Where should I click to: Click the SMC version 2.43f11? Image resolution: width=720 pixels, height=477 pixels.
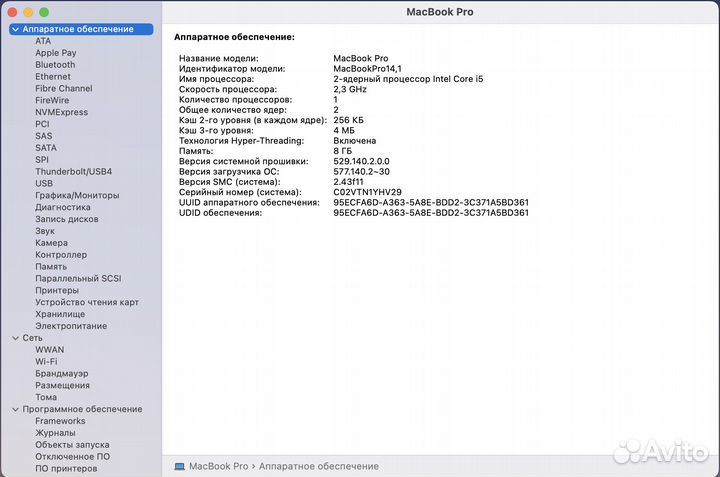348,182
